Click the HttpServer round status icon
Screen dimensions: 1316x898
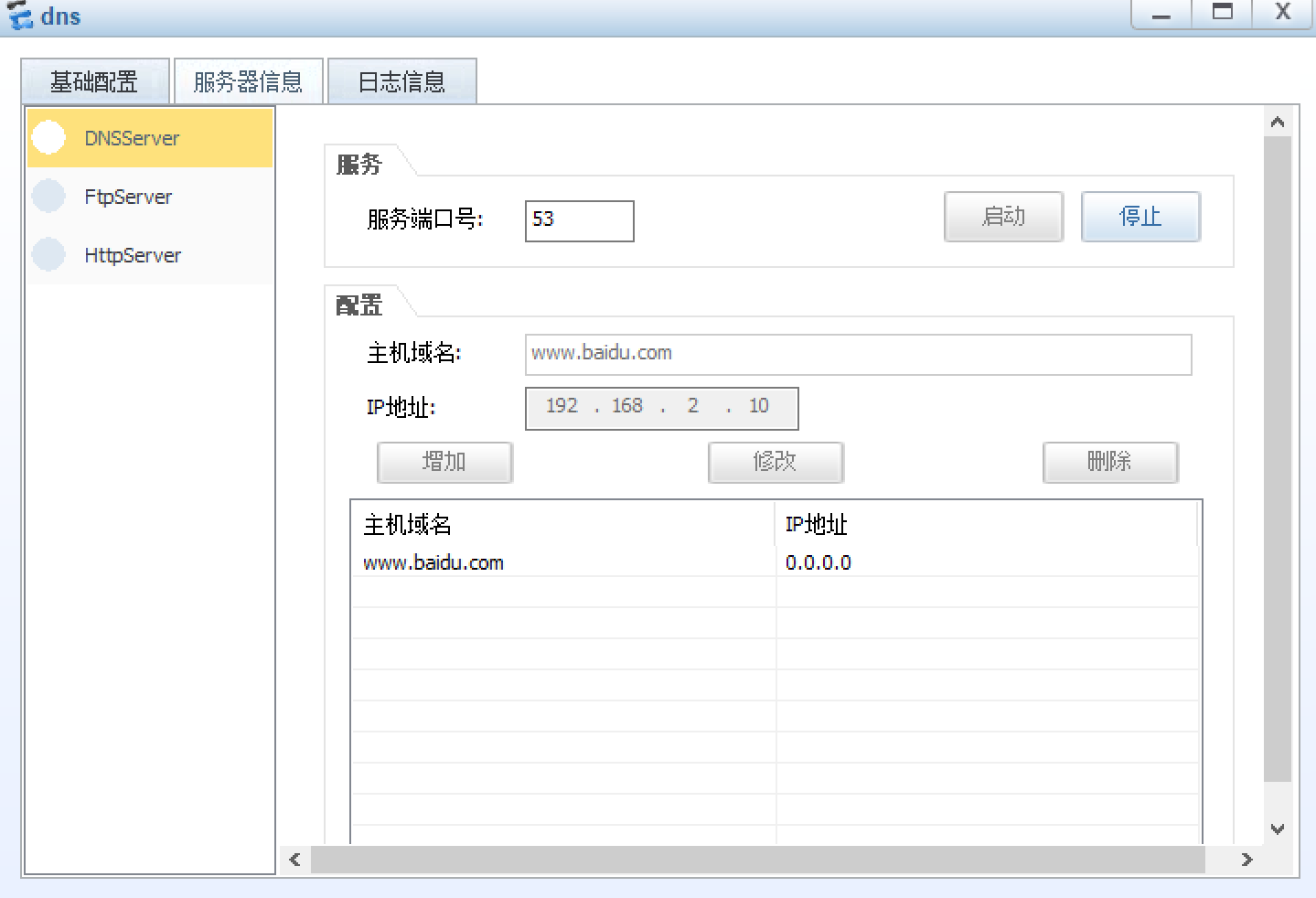click(48, 254)
